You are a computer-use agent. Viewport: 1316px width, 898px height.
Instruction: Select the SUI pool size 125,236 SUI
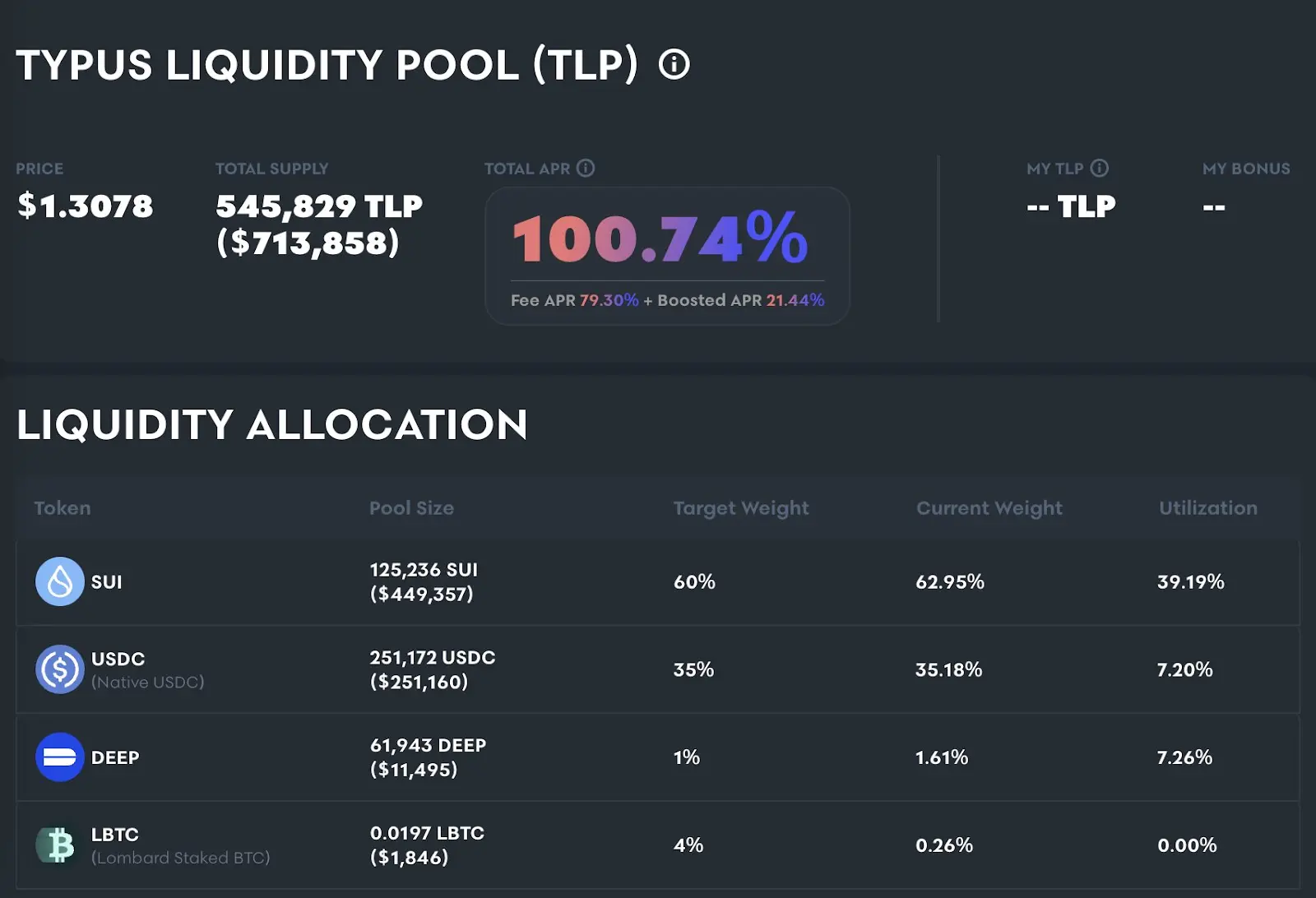pyautogui.click(x=424, y=570)
